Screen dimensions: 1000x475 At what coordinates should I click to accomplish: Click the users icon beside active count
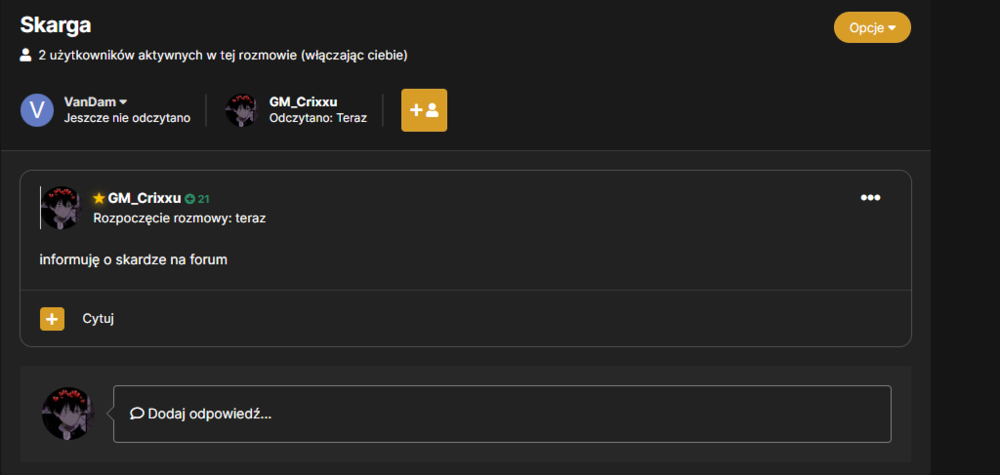tap(26, 55)
